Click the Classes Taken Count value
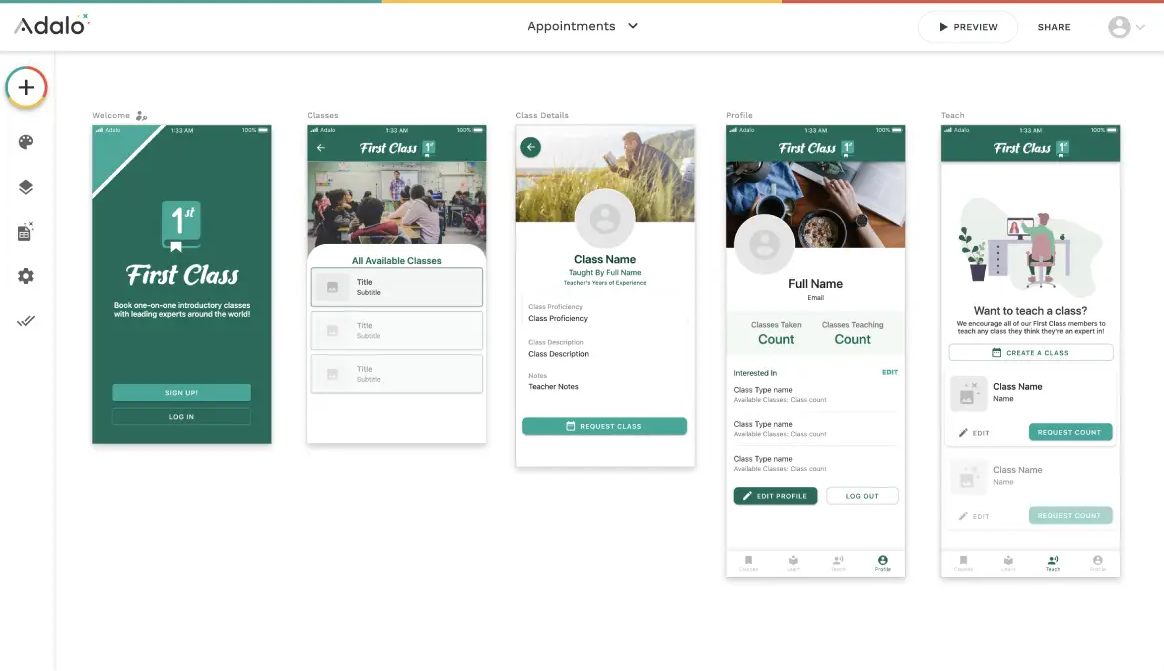Screen dimensions: 1164x671 tap(776, 339)
